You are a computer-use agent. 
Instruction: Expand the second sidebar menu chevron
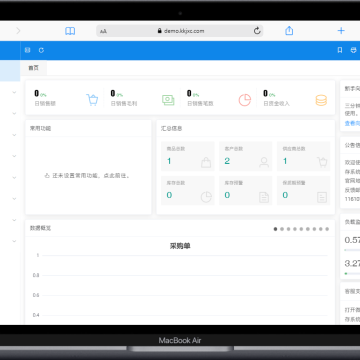14,114
